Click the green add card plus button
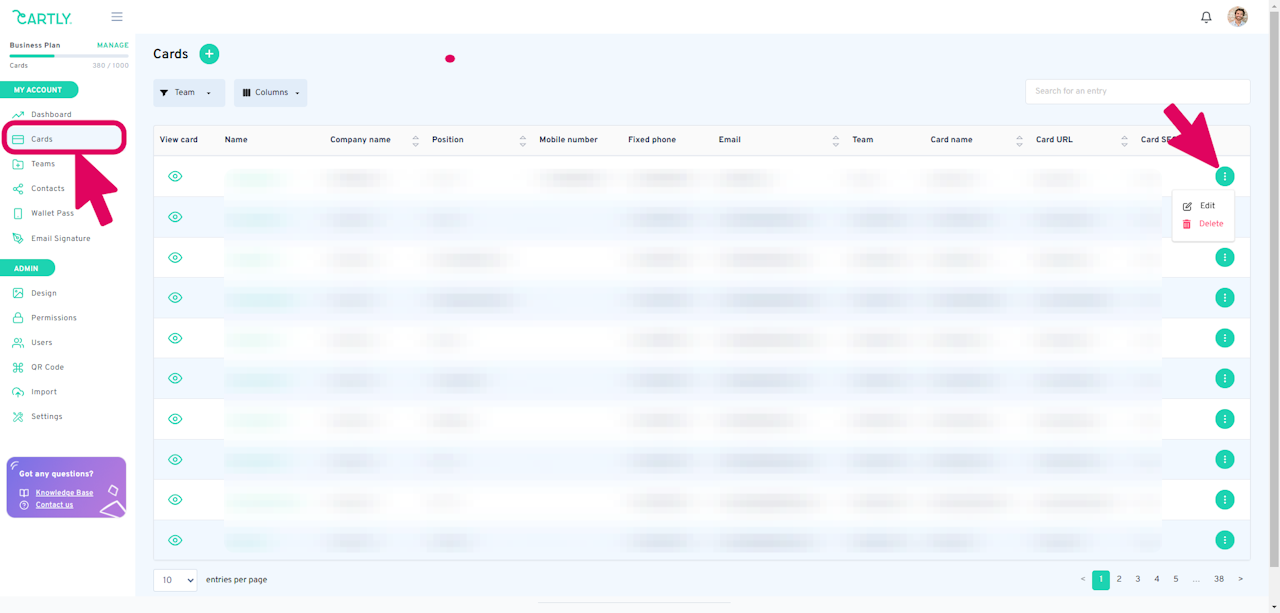 (x=209, y=54)
